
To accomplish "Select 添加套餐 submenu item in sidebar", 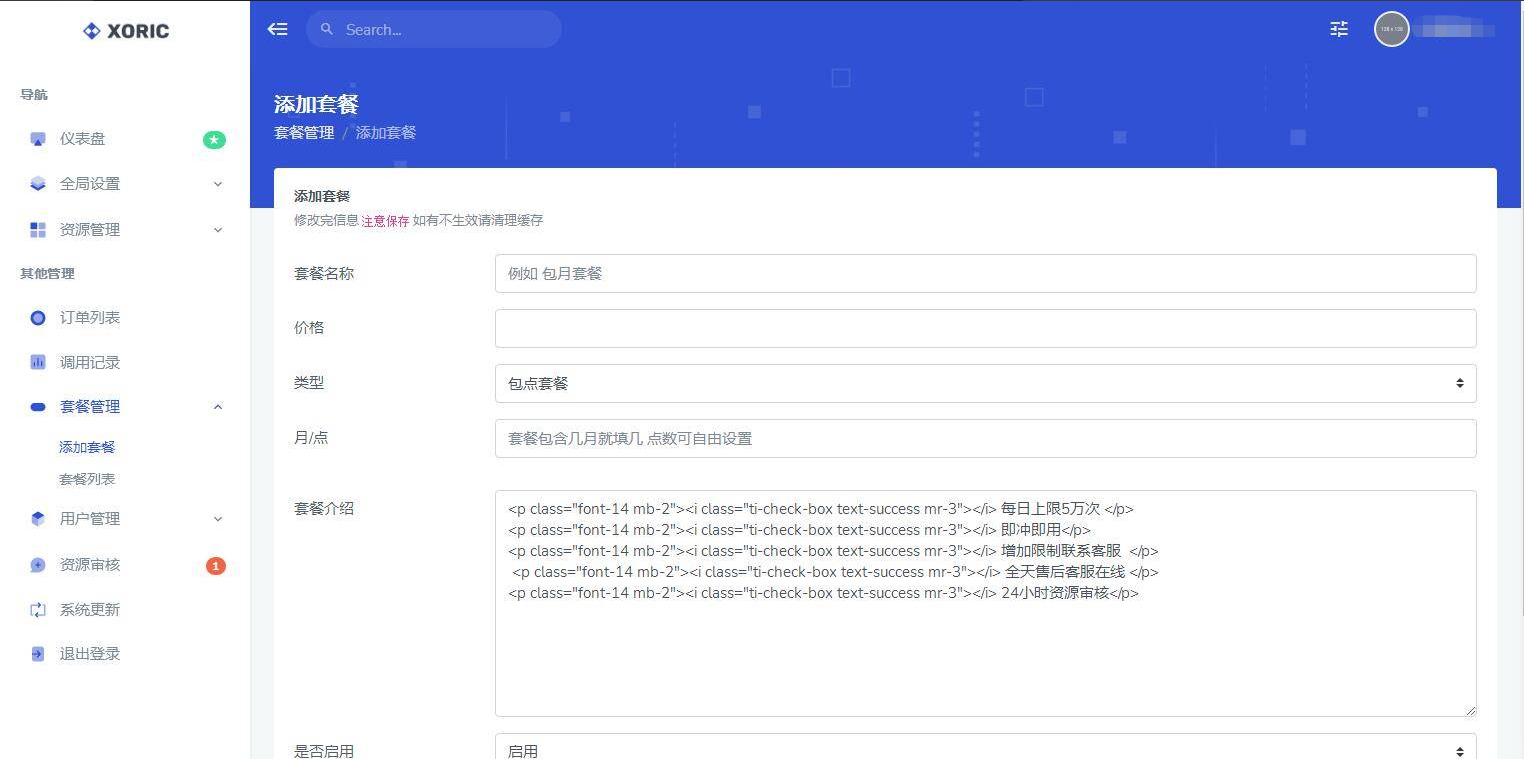I will [x=87, y=447].
